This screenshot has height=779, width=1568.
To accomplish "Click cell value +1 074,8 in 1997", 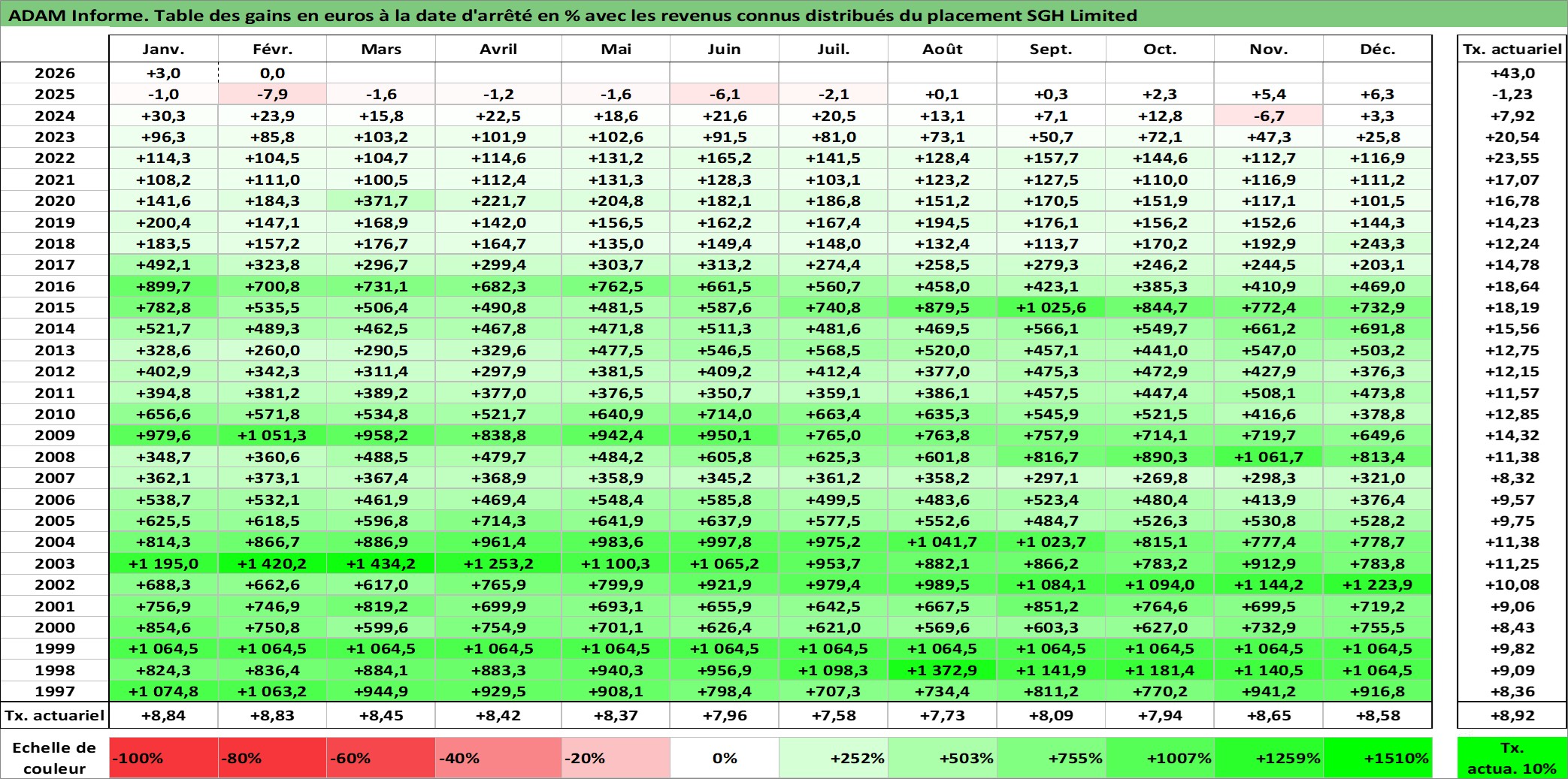I will tap(164, 691).
